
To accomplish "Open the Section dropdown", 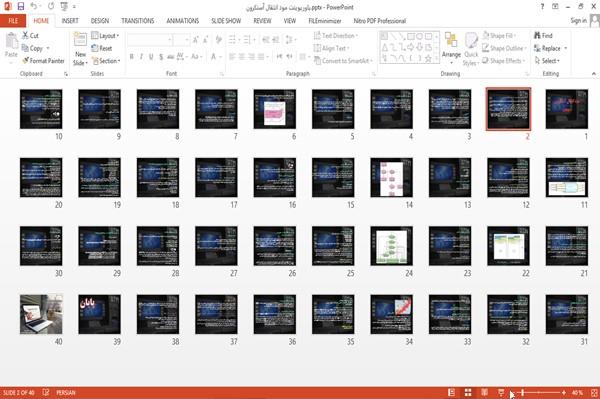I will [106, 60].
